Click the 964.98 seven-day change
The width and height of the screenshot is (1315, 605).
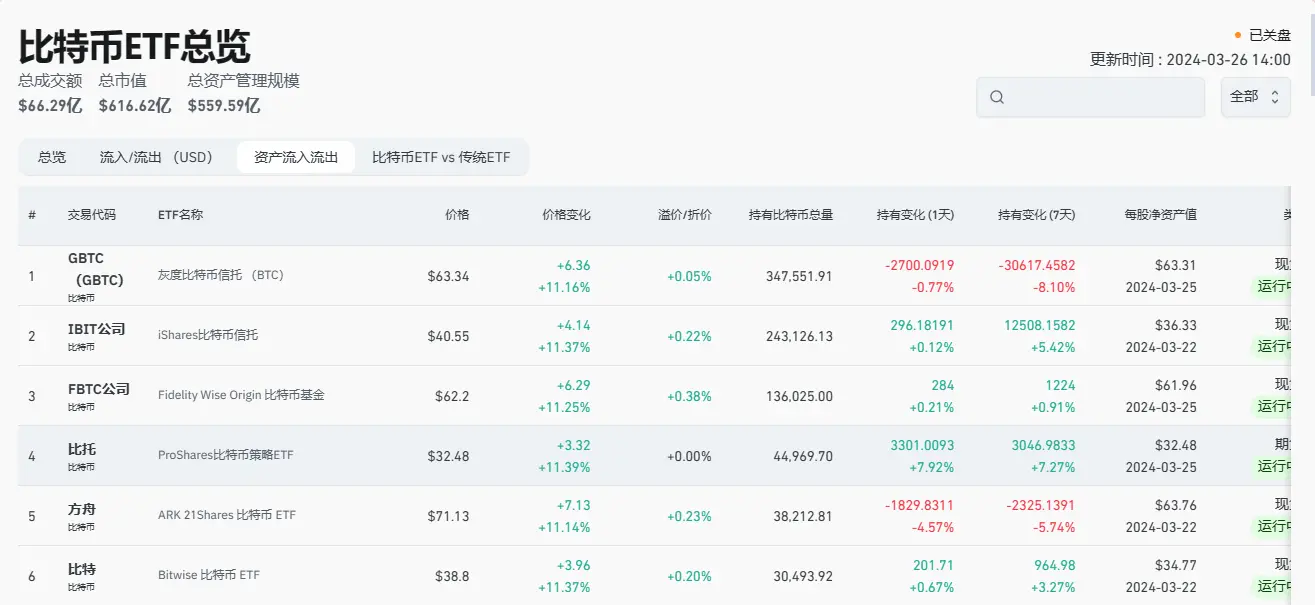[1054, 565]
